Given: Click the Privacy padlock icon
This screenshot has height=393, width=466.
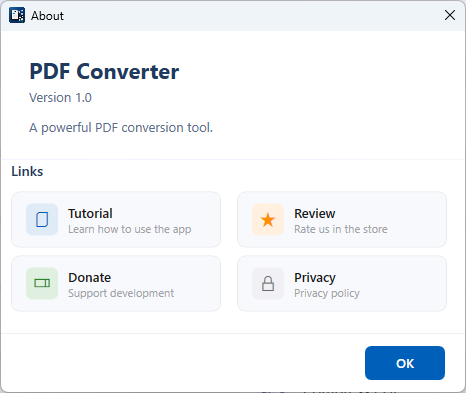Looking at the screenshot, I should point(268,284).
